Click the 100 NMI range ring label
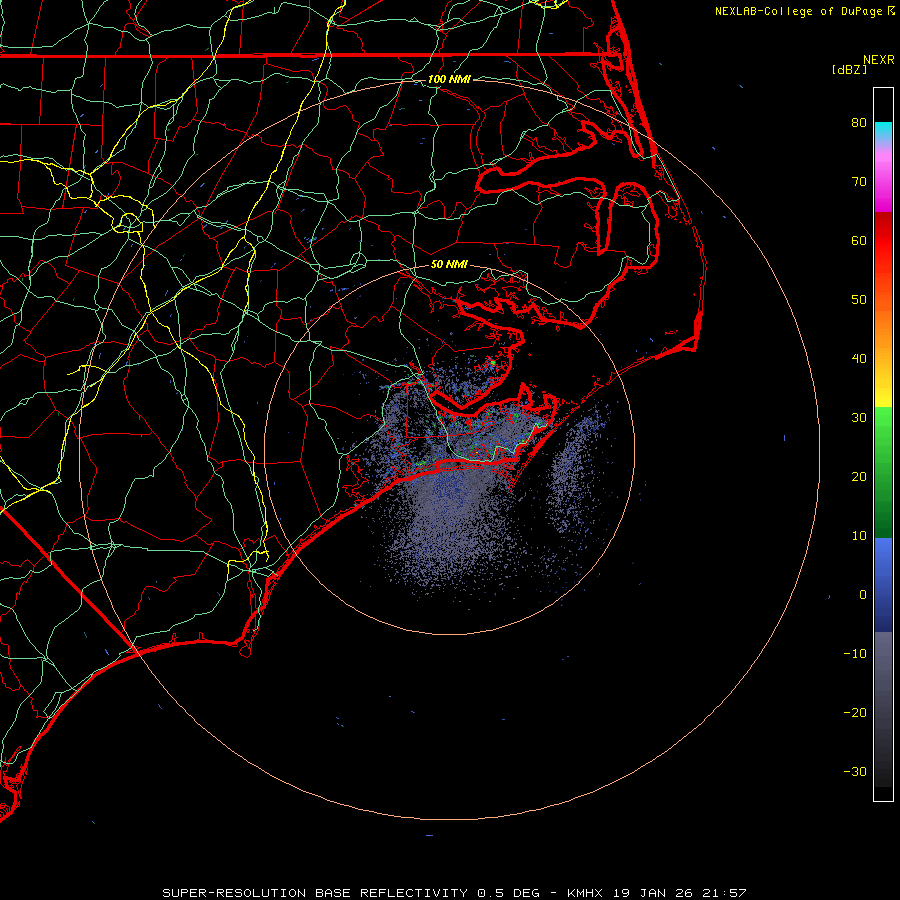Image resolution: width=900 pixels, height=900 pixels. click(x=449, y=79)
